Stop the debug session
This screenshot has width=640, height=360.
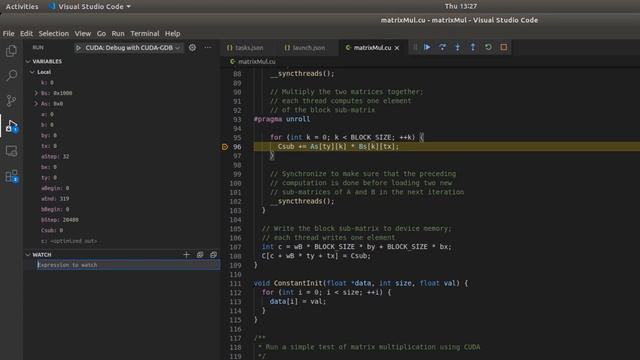click(504, 47)
